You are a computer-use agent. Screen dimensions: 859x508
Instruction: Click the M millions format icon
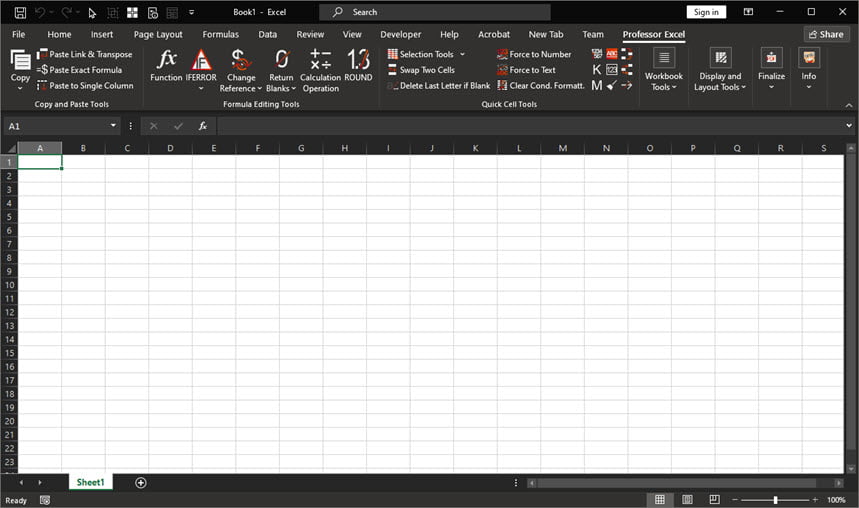tap(597, 85)
